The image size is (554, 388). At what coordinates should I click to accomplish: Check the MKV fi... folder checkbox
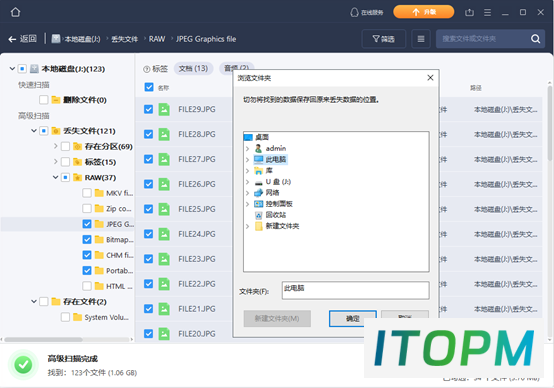click(x=87, y=193)
